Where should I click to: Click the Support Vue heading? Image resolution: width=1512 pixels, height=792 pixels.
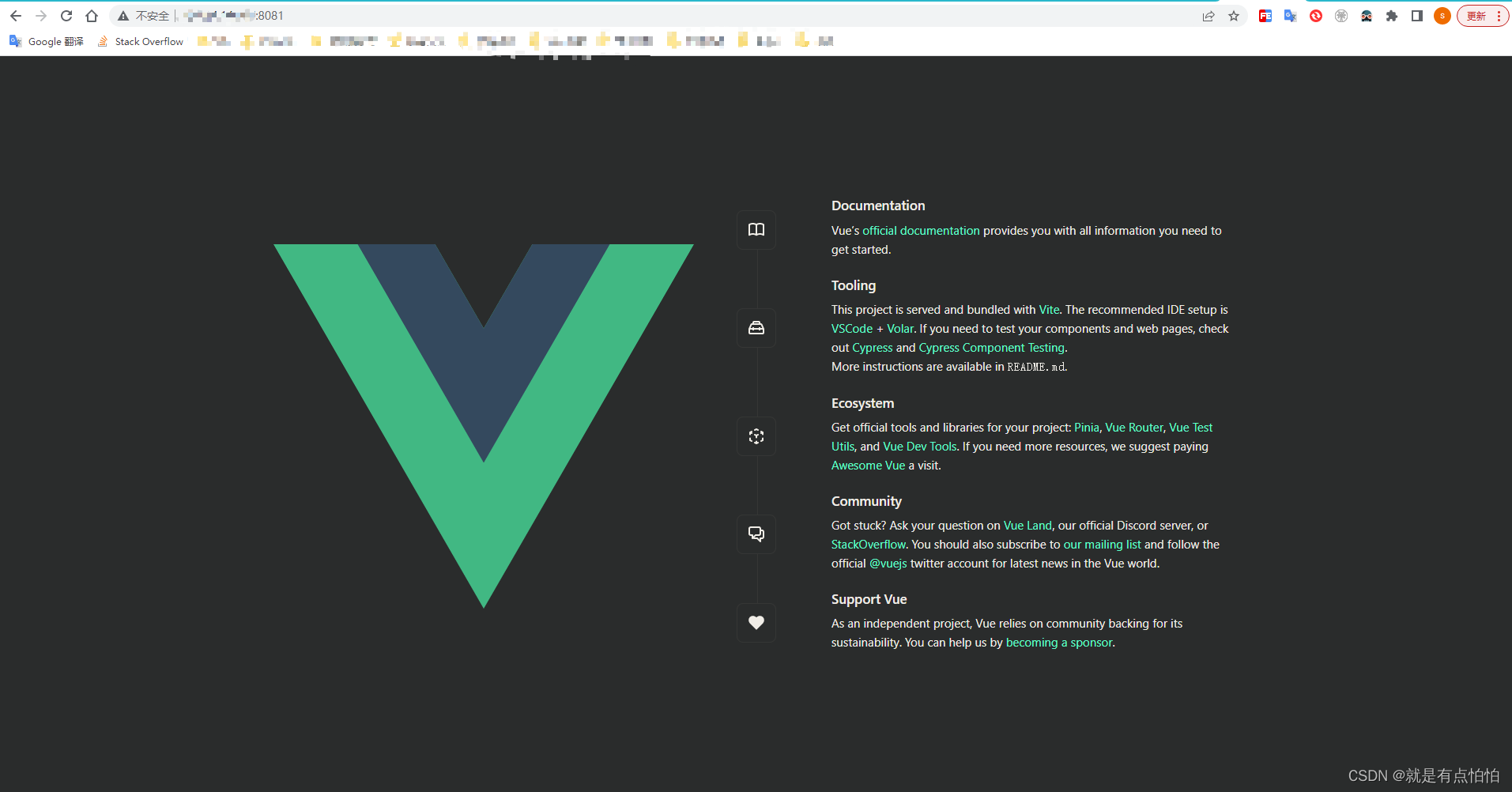[x=869, y=599]
